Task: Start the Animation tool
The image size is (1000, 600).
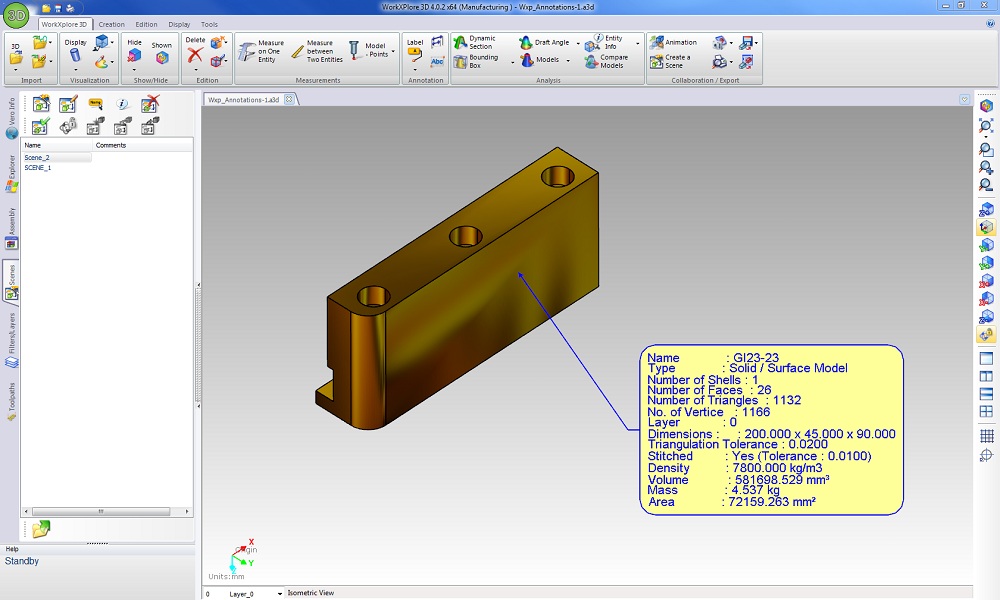Action: [x=672, y=42]
